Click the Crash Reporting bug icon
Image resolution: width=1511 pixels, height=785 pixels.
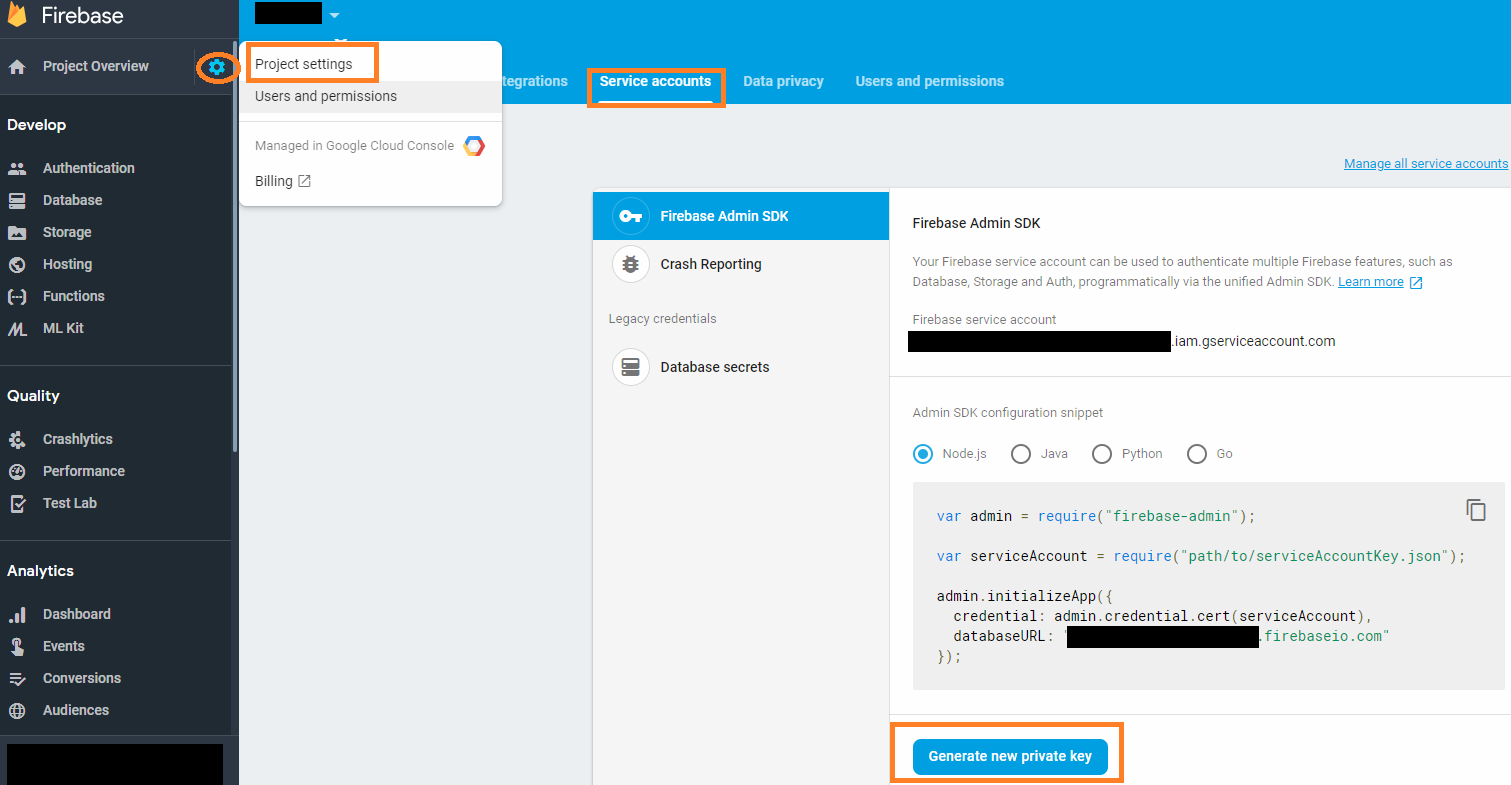pos(630,264)
